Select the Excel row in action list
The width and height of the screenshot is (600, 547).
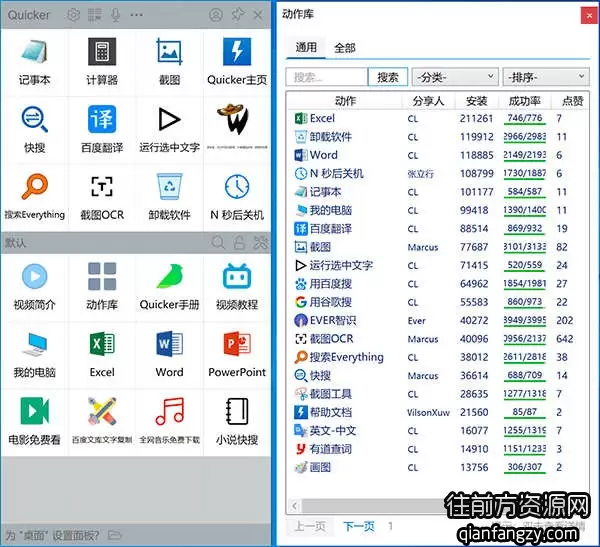click(x=437, y=118)
